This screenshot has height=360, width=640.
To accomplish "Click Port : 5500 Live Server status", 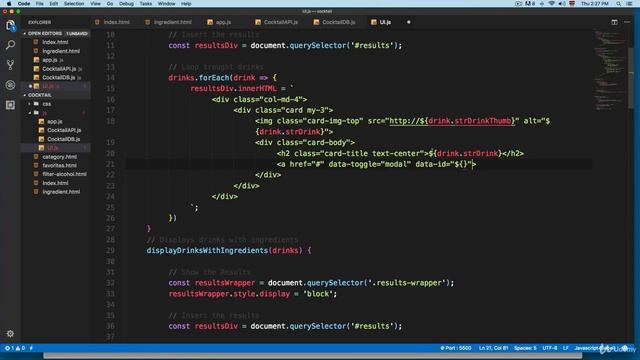I will click(456, 348).
